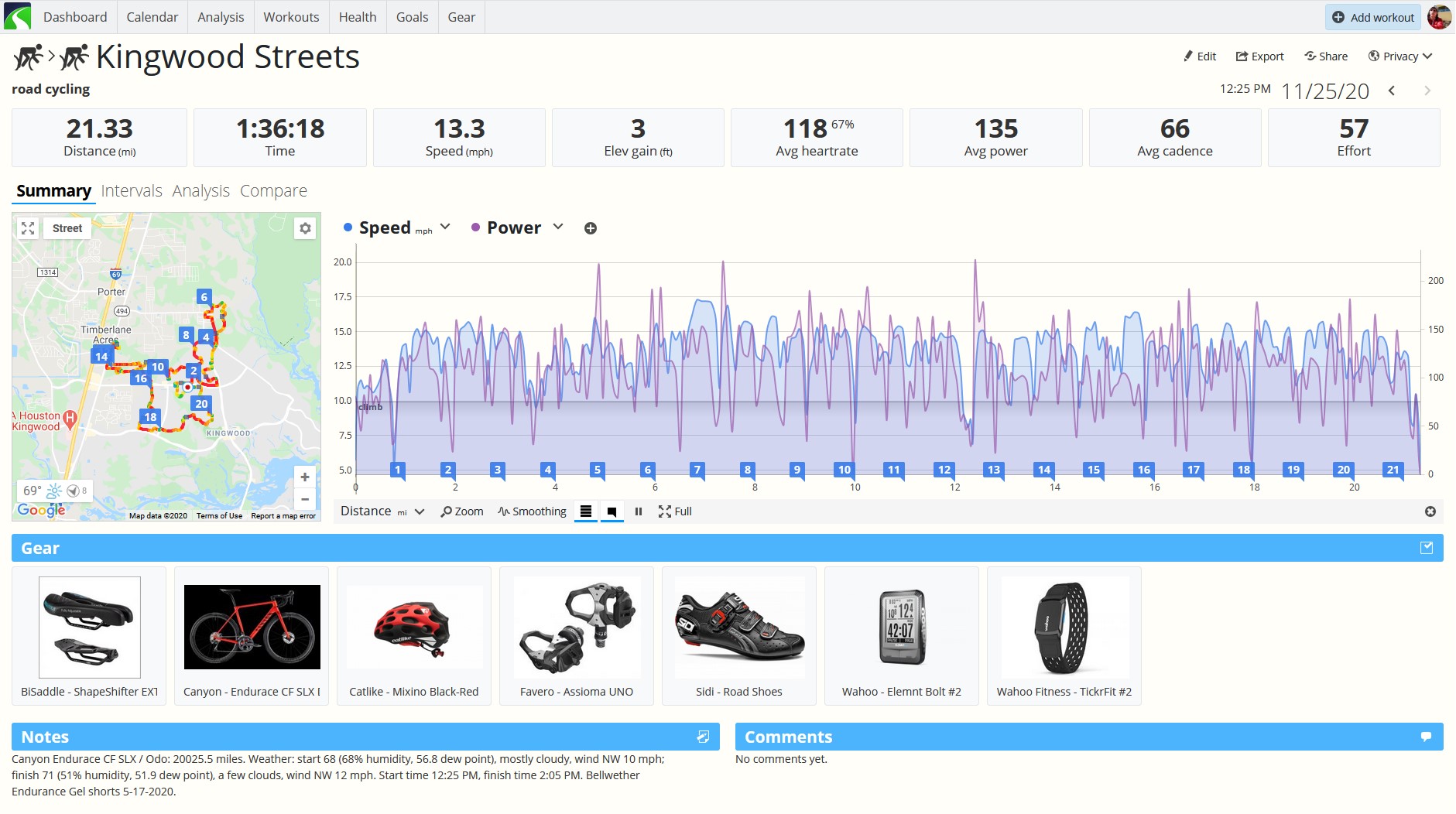Click the map settings gear icon
Image resolution: width=1456 pixels, height=814 pixels.
[x=305, y=228]
